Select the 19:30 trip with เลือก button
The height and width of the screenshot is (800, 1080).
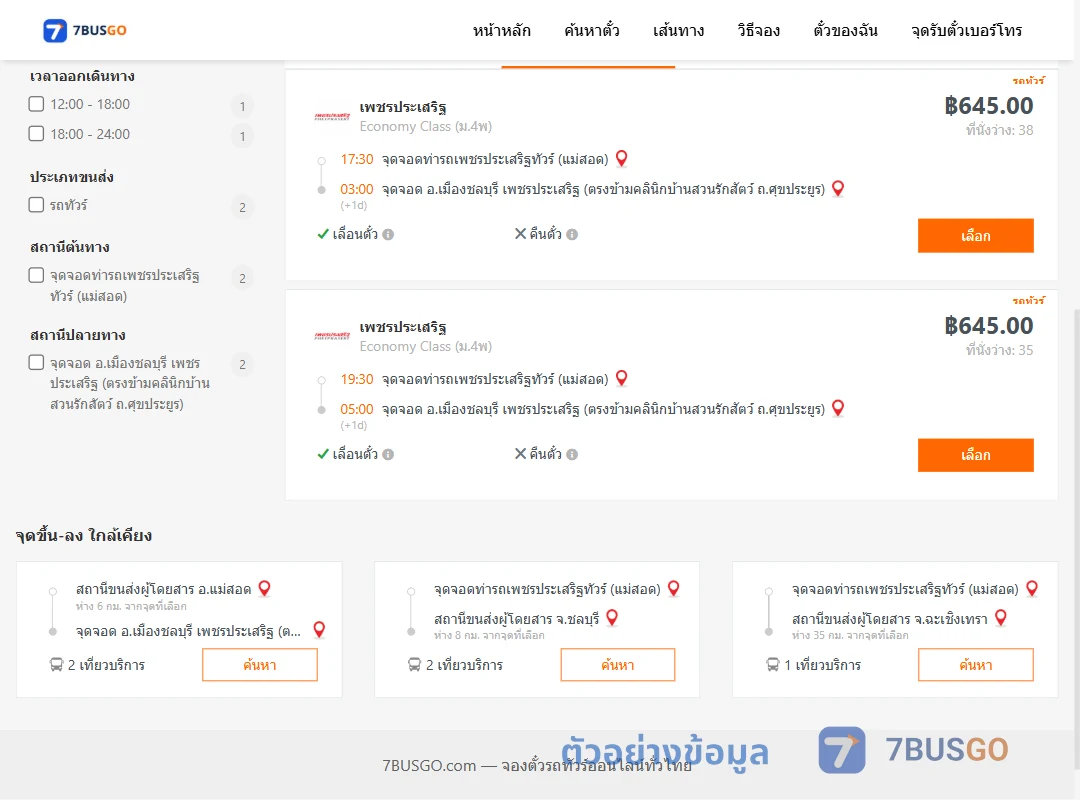tap(975, 455)
